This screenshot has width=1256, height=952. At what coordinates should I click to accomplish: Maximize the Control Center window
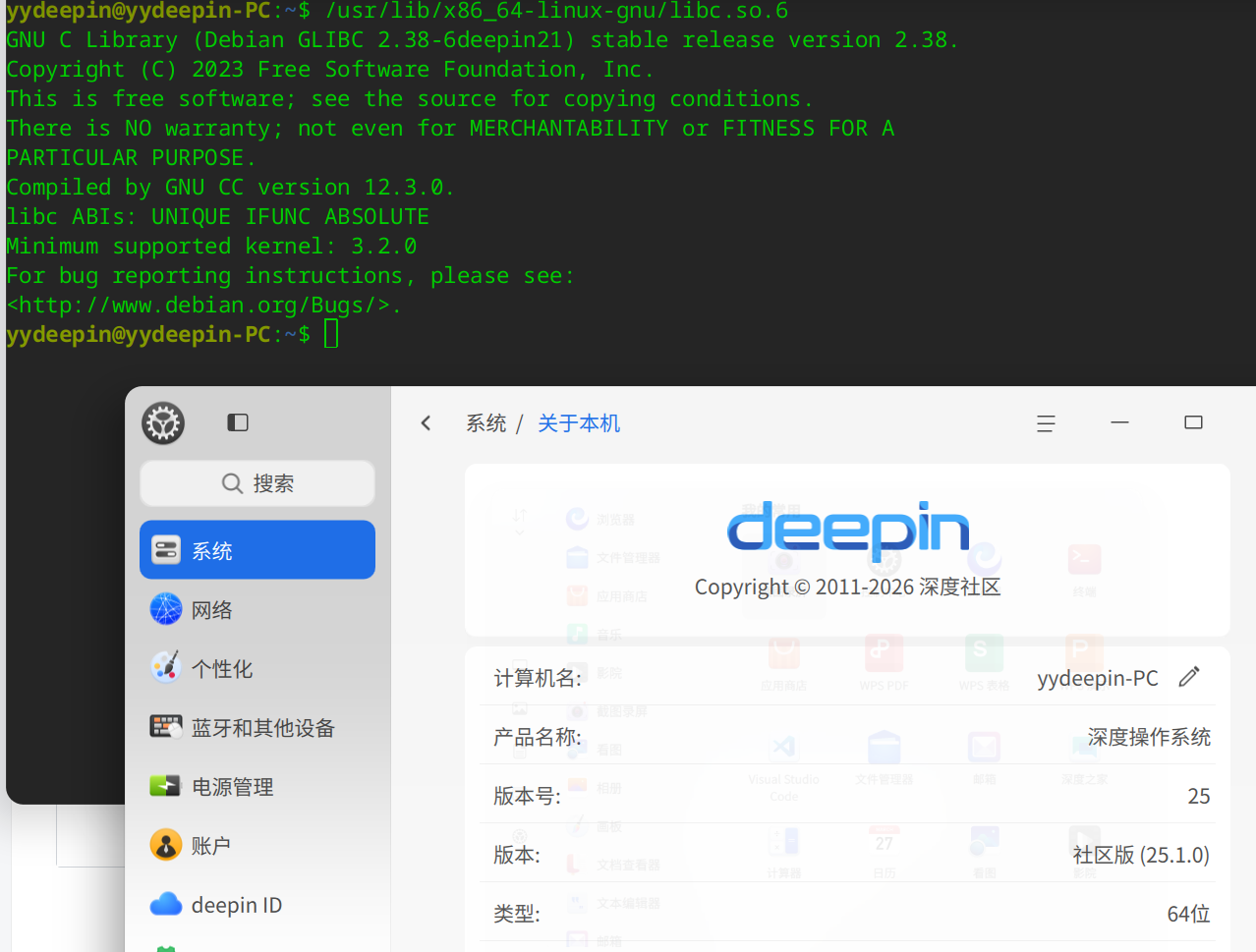pos(1193,422)
